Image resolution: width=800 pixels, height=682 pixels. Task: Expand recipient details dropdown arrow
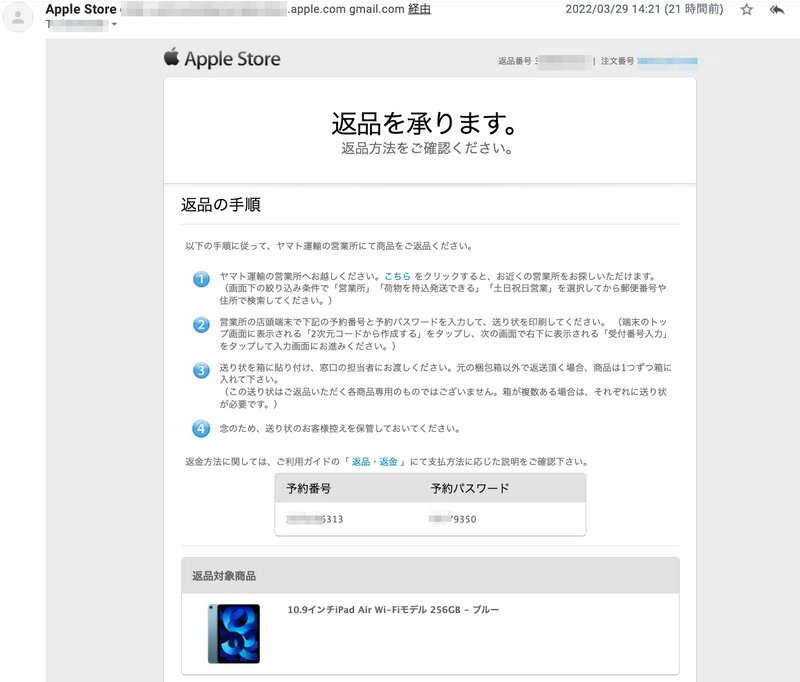(x=114, y=24)
